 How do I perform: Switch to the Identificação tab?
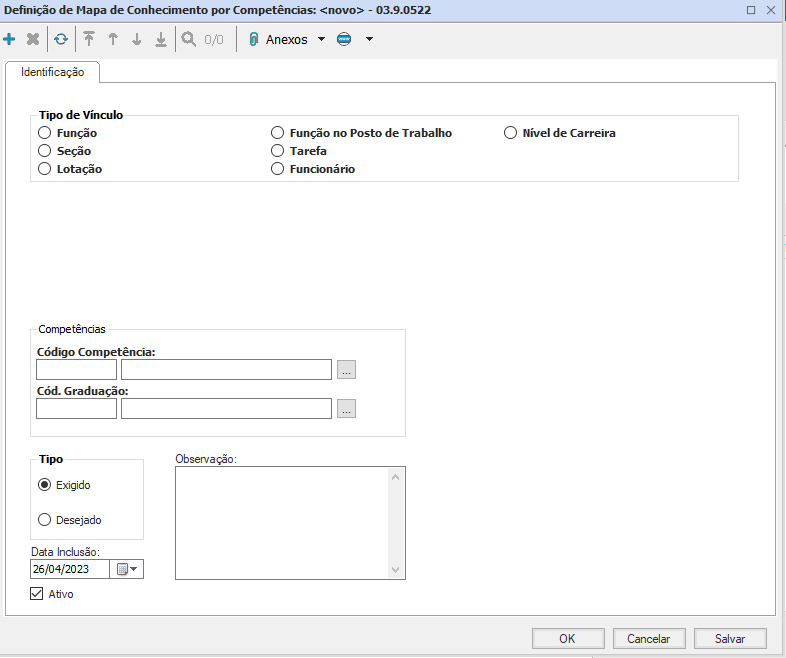pos(52,73)
